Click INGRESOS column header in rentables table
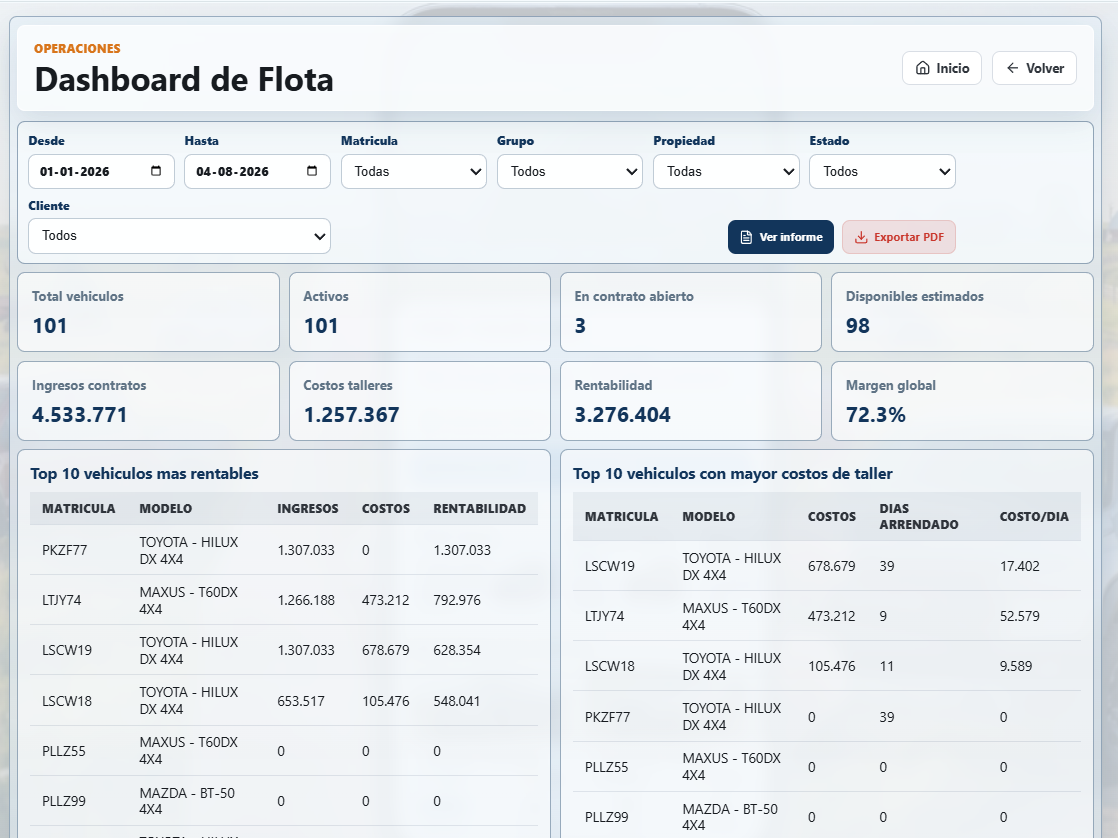The height and width of the screenshot is (838, 1118). (307, 509)
